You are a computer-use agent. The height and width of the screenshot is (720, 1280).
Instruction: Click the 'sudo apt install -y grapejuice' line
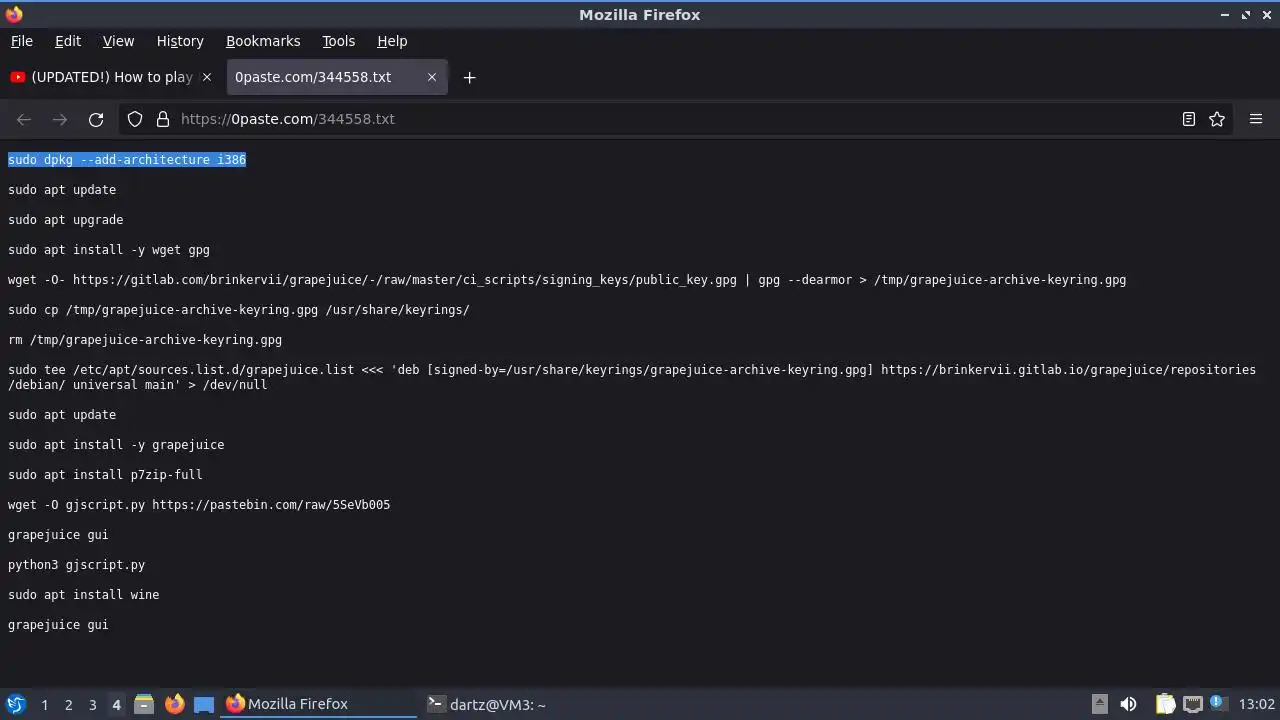[x=116, y=445]
